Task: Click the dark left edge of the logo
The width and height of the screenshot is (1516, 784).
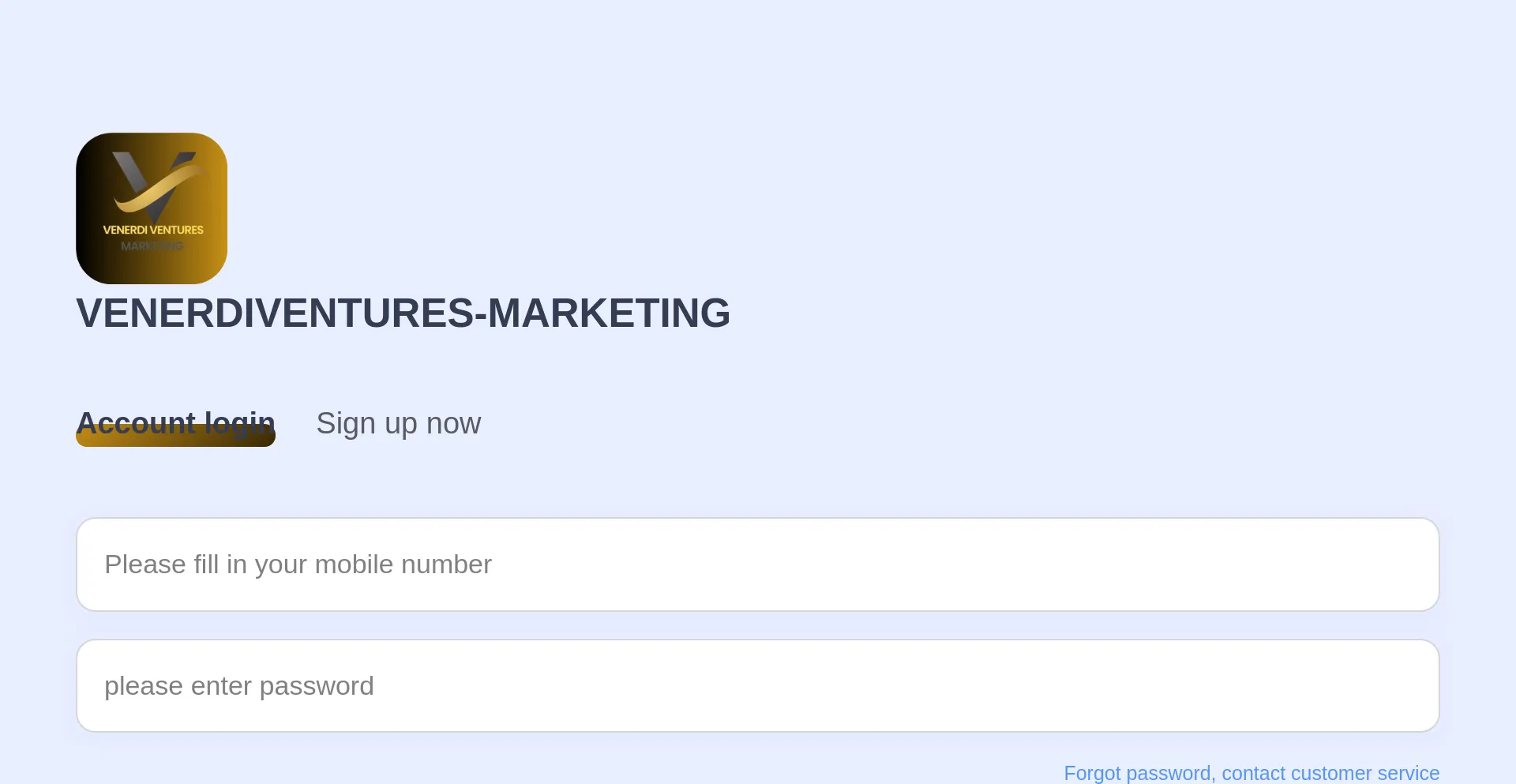Action: click(x=85, y=208)
